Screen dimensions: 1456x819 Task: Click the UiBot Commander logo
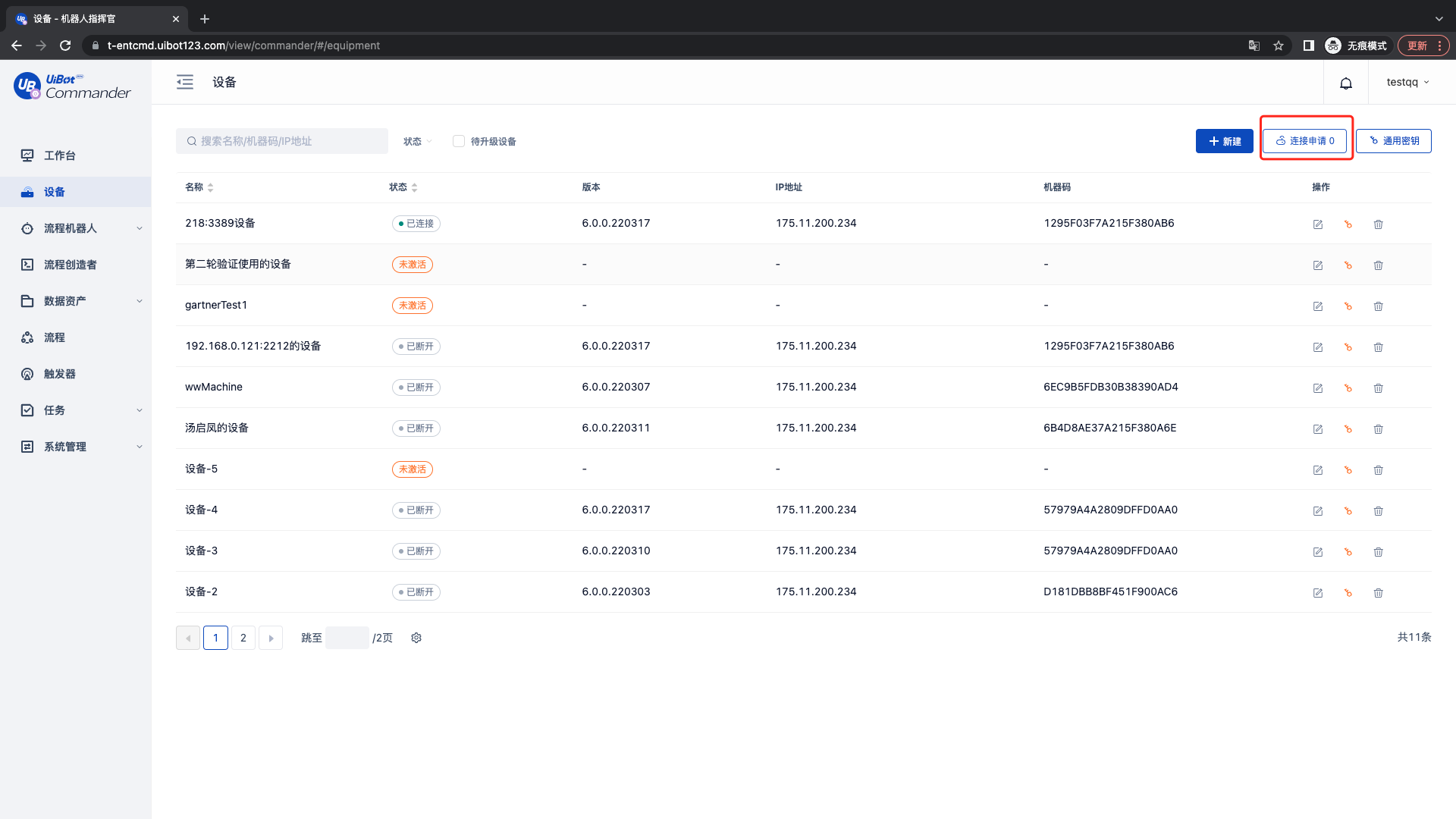point(72,86)
